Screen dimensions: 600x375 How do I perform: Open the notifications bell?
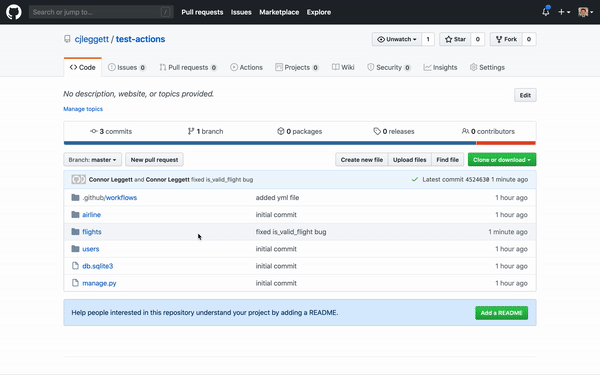546,11
